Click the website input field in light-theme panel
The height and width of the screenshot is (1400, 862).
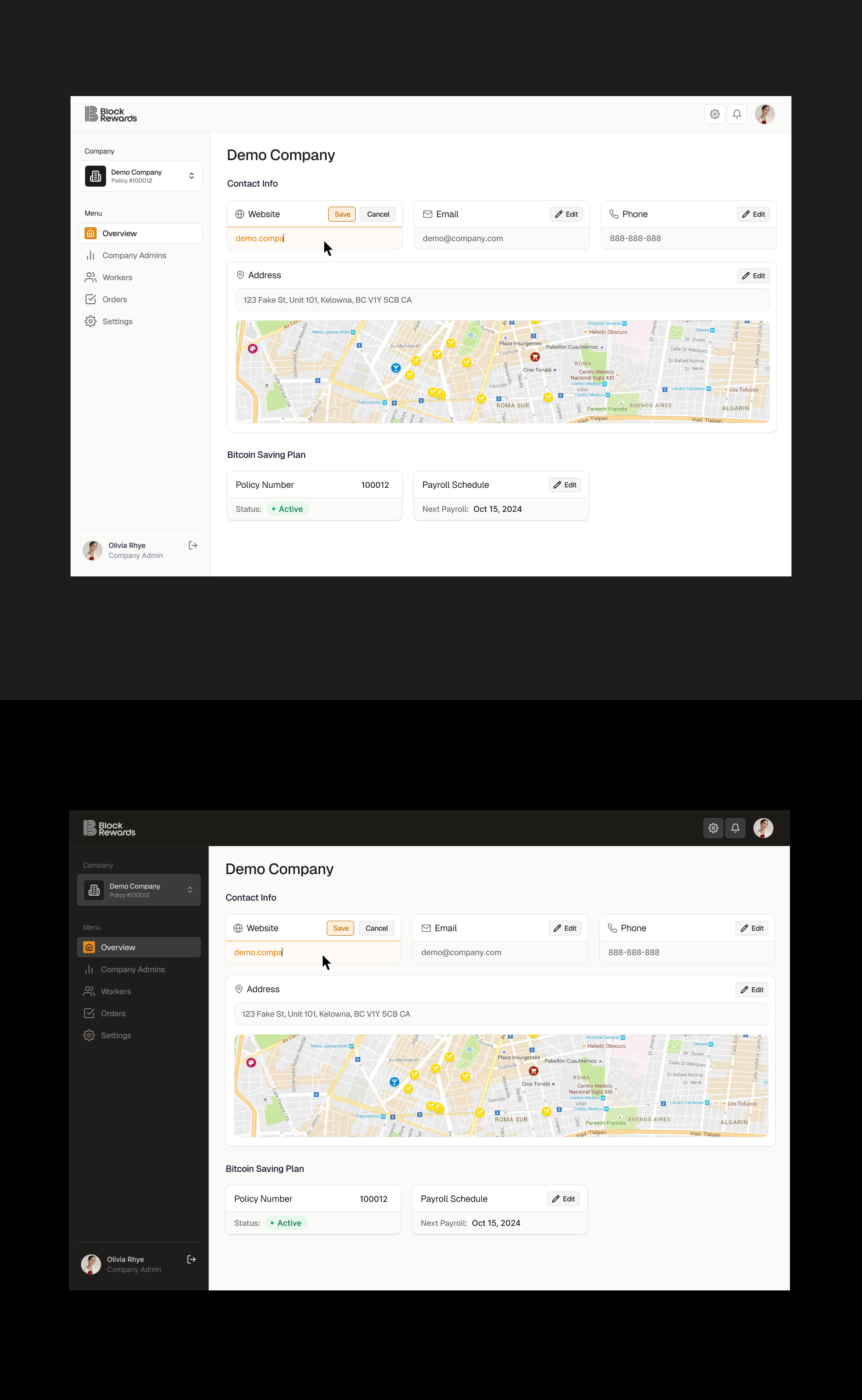point(314,238)
